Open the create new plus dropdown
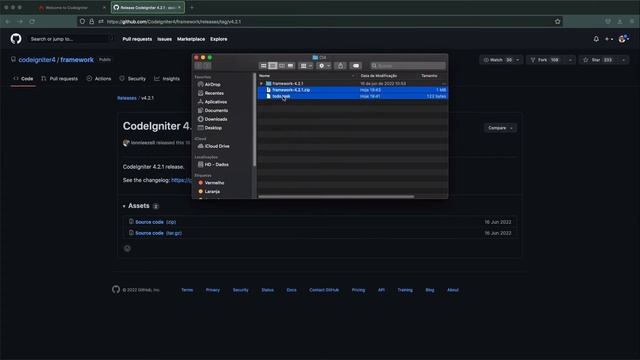This screenshot has height=360, width=640. [609, 39]
